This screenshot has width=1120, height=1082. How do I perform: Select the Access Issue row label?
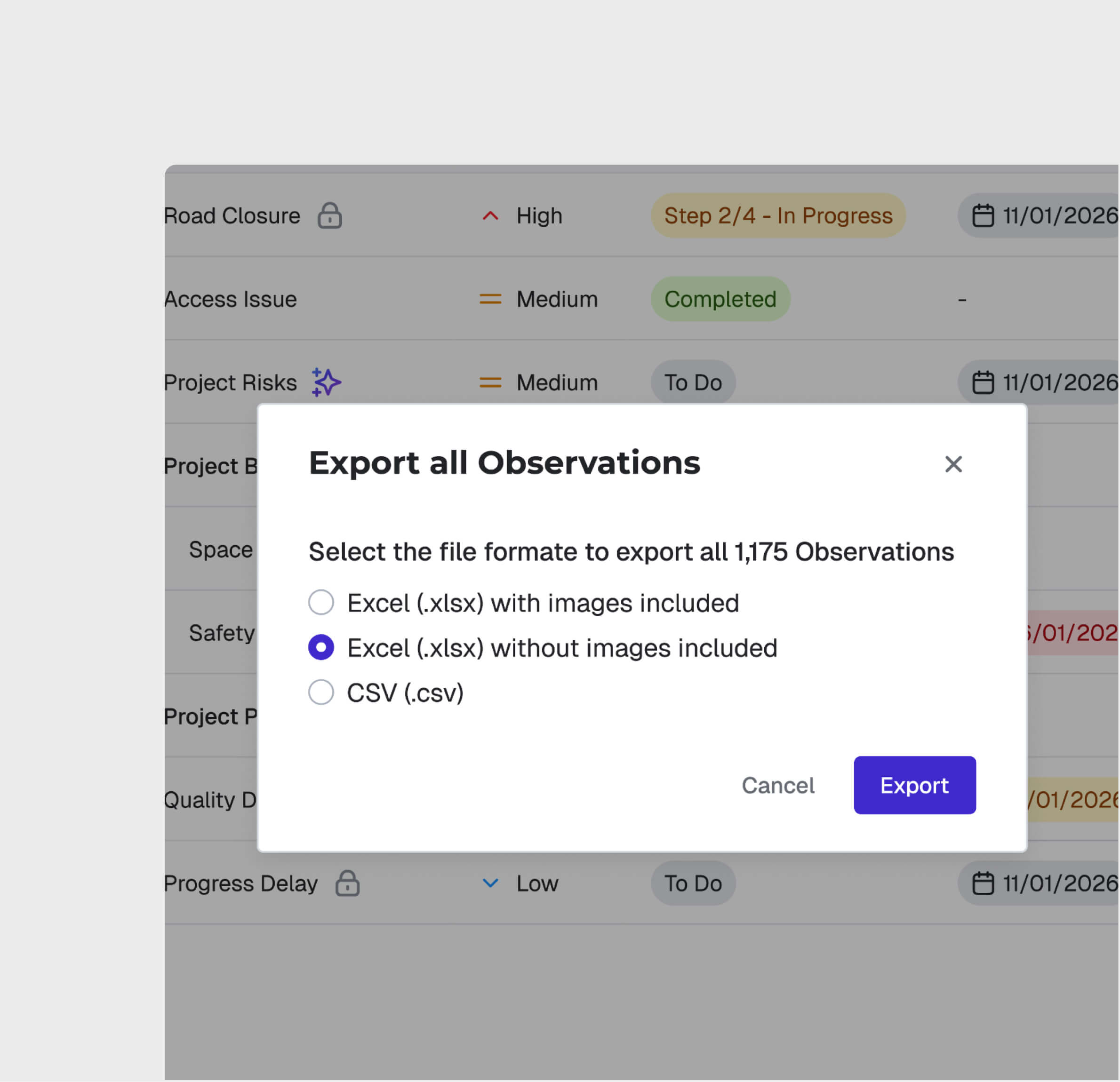[x=230, y=299]
